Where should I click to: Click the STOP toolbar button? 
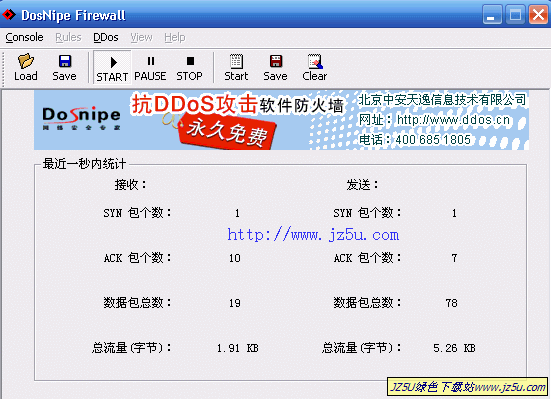(189, 67)
